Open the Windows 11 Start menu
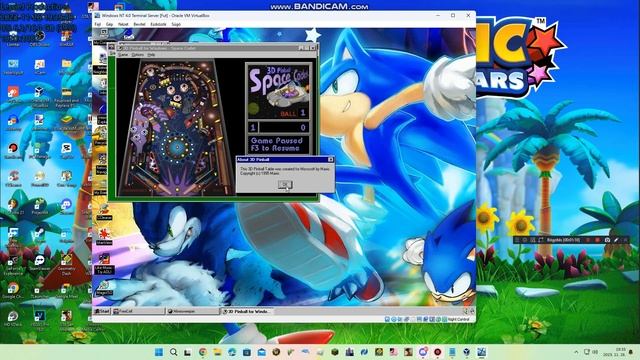The width and height of the screenshot is (640, 360). tap(159, 352)
